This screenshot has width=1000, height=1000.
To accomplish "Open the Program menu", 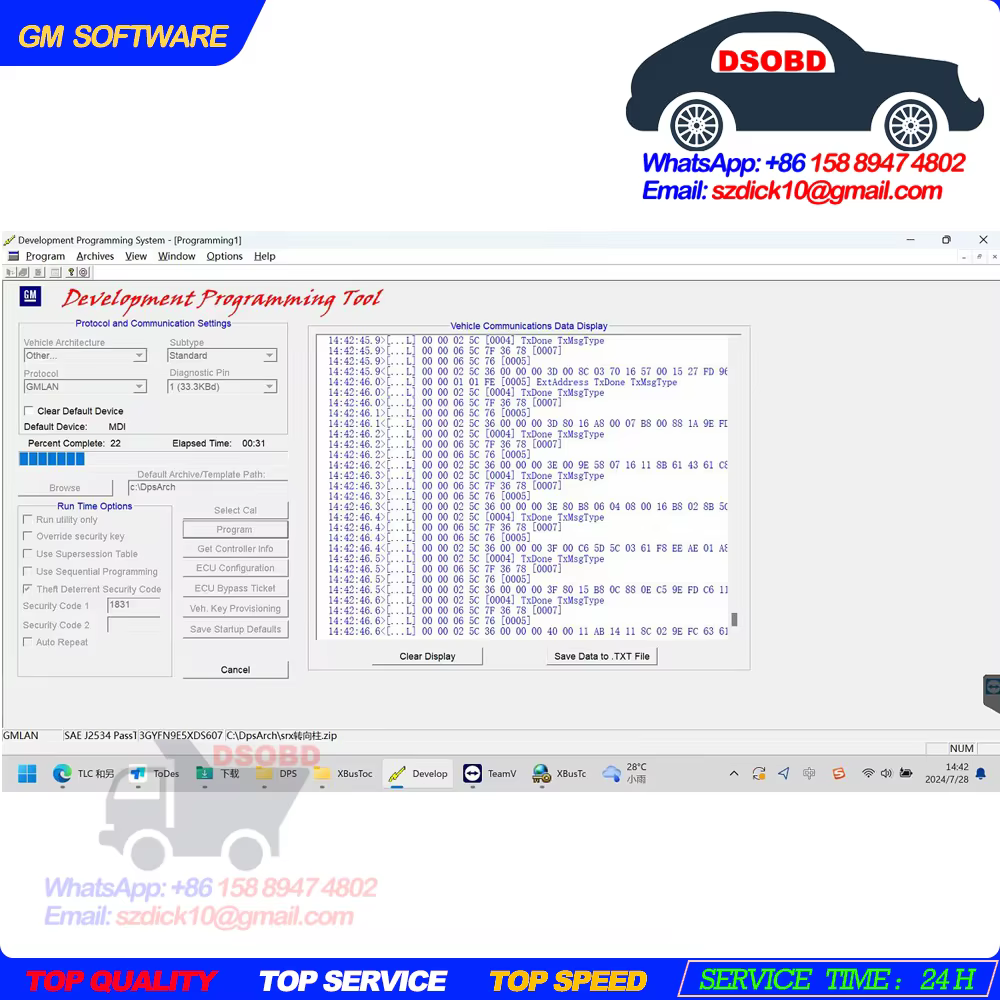I will click(45, 256).
